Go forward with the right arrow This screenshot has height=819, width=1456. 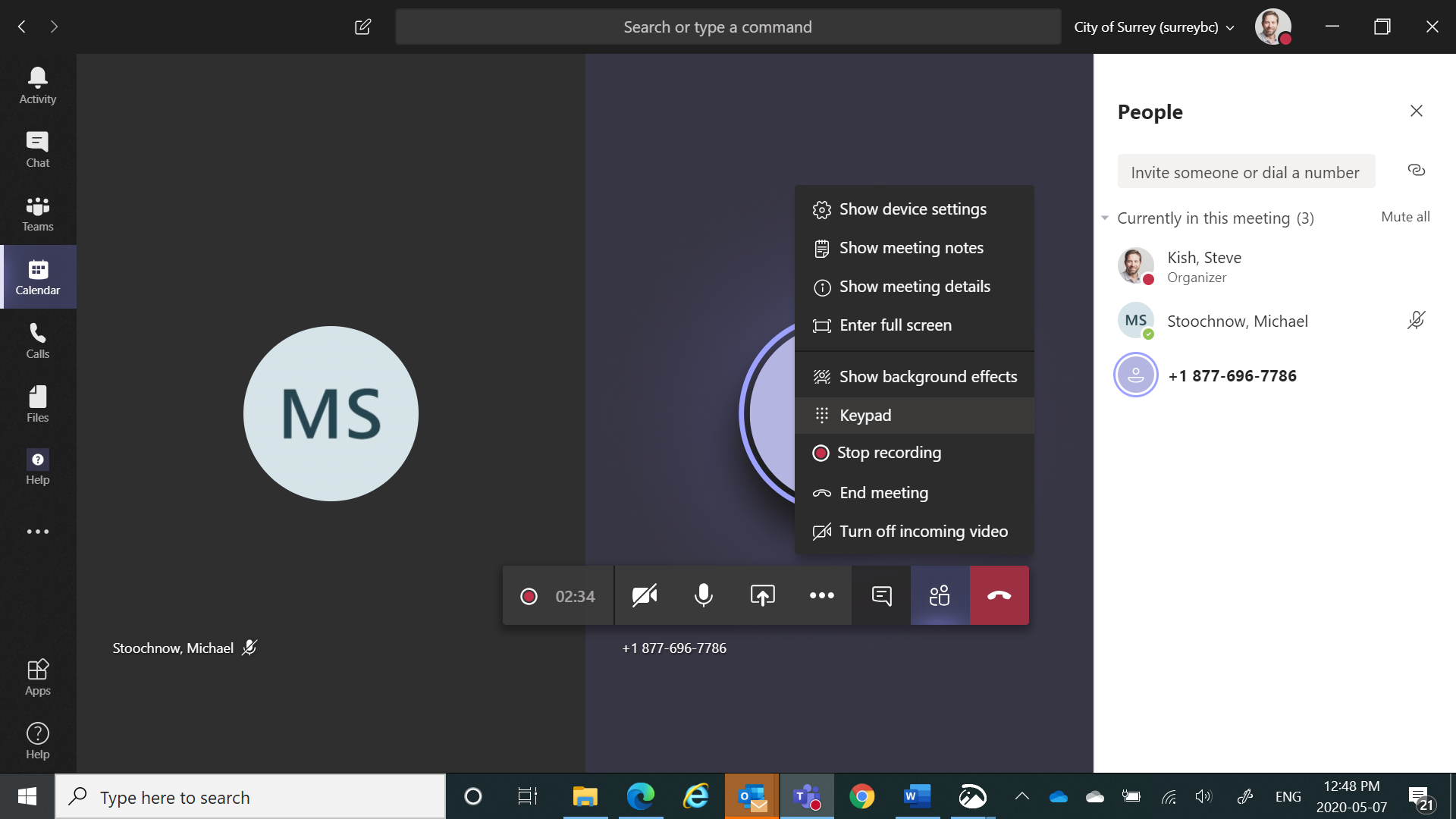(x=54, y=27)
